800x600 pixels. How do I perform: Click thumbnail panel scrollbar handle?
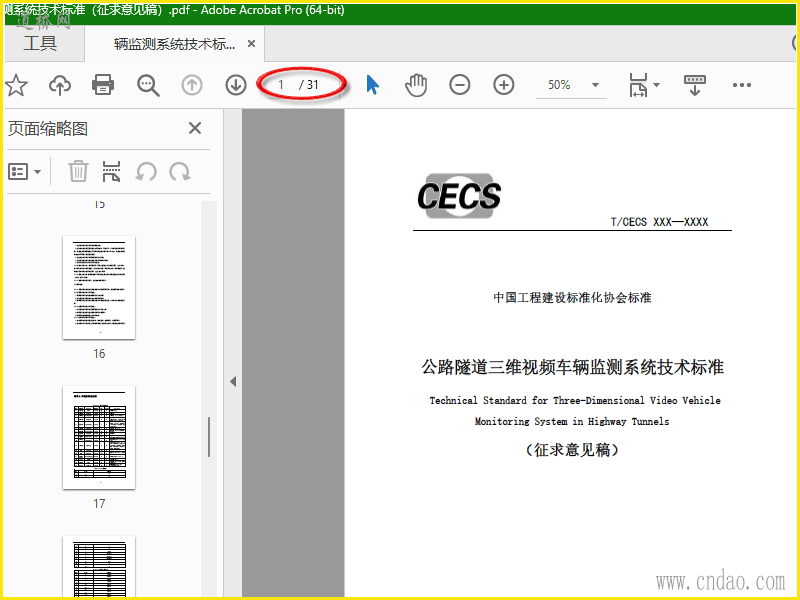click(209, 437)
